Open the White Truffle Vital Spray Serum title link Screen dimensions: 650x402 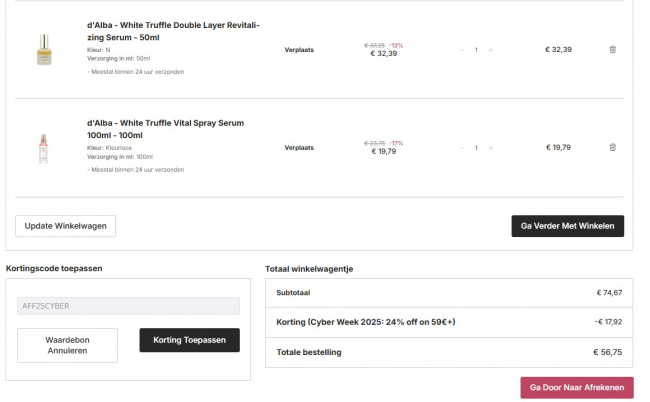coord(165,129)
